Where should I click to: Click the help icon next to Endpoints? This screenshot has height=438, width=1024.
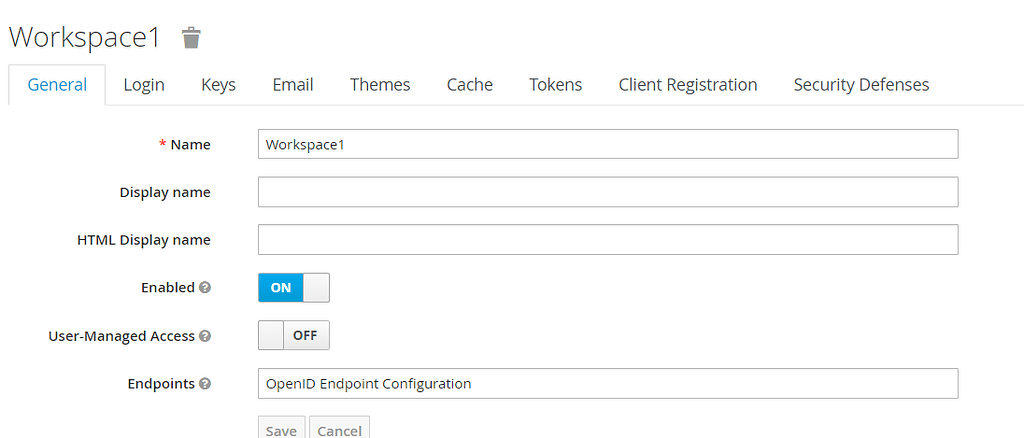[205, 384]
